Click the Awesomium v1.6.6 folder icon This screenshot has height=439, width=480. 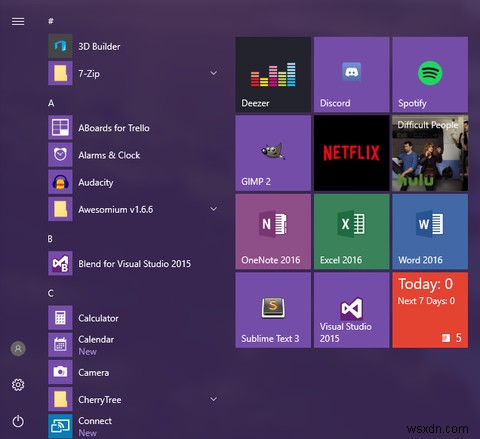tap(60, 209)
